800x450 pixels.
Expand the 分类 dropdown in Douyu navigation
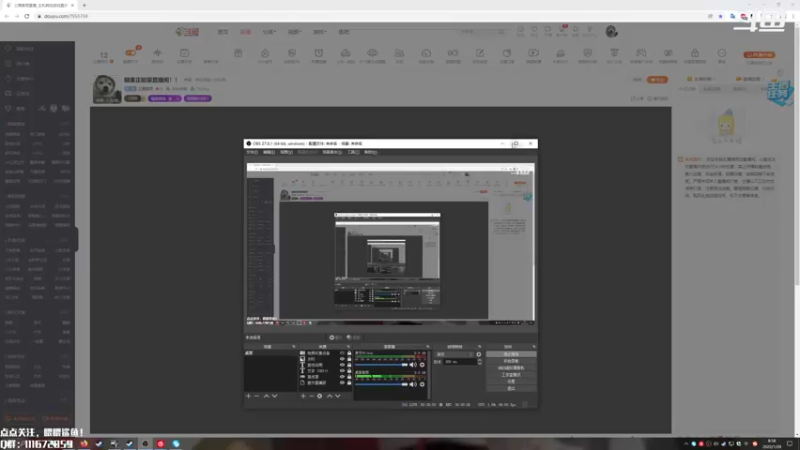coord(269,32)
